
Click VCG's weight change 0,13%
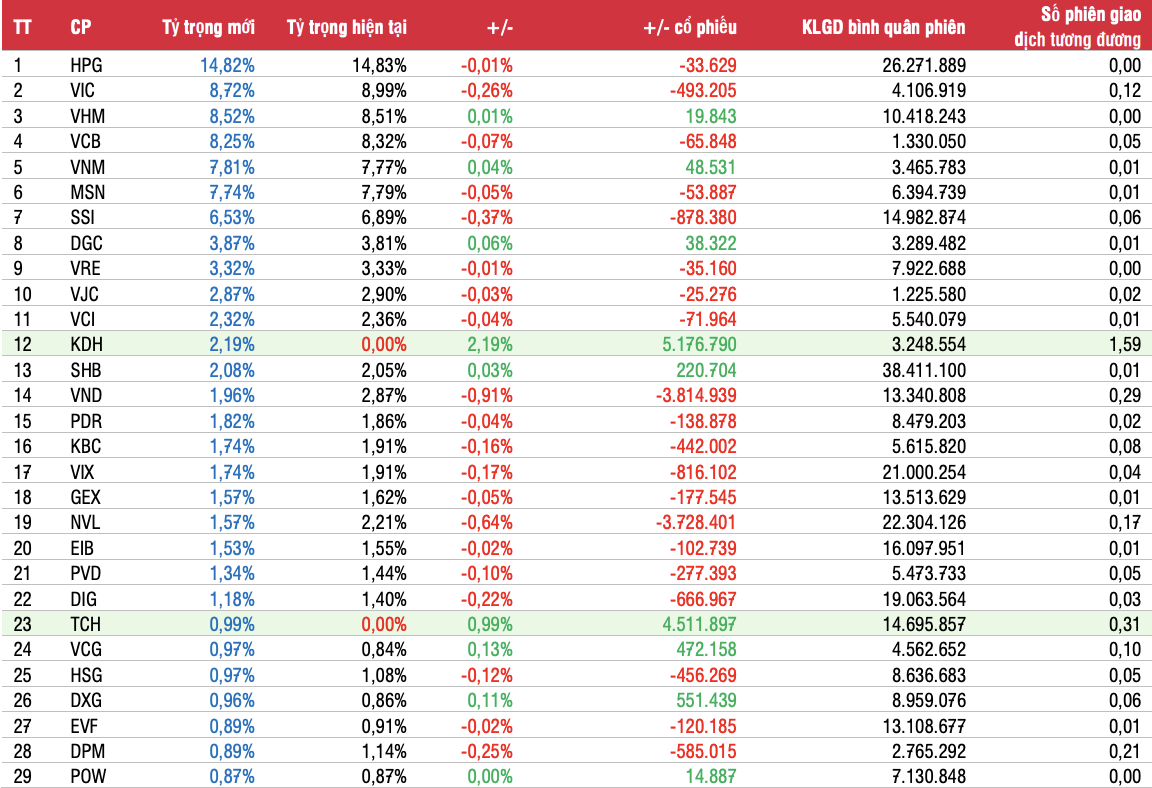pos(490,649)
